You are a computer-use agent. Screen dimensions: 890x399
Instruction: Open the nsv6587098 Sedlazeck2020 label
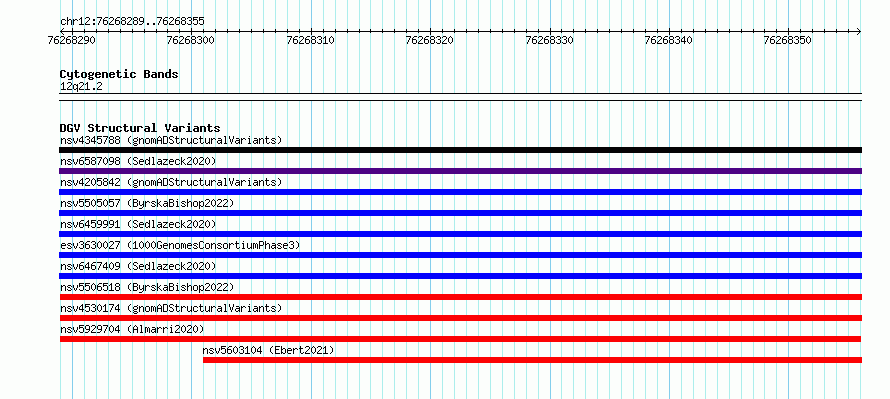click(138, 161)
